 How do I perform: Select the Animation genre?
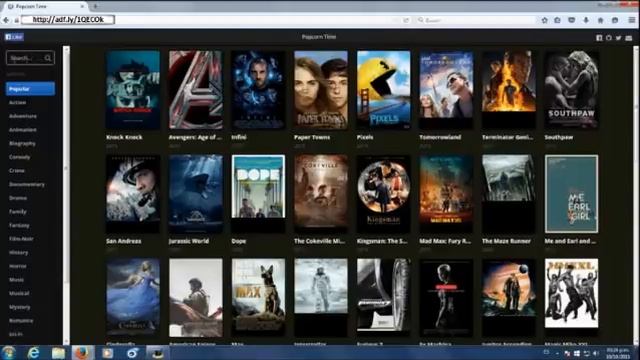tap(23, 130)
